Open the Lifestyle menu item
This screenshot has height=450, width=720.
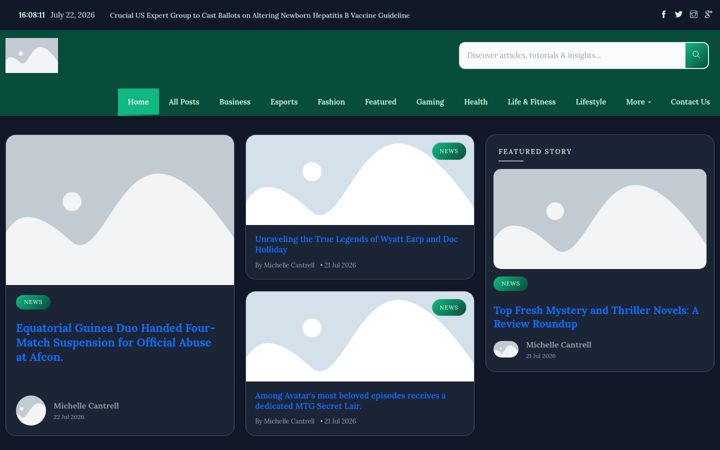tap(591, 102)
